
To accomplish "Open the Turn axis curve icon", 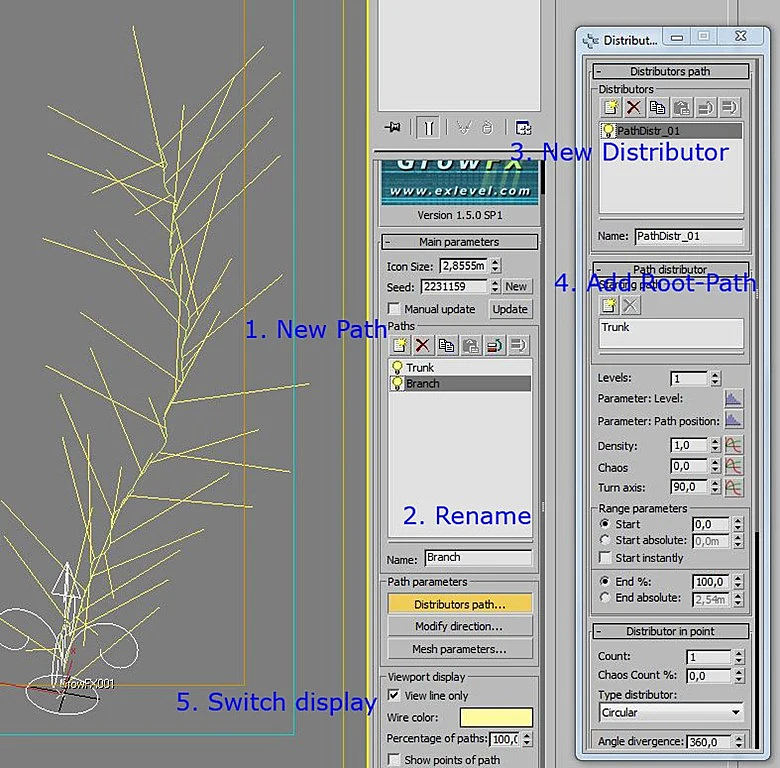I will pyautogui.click(x=733, y=487).
